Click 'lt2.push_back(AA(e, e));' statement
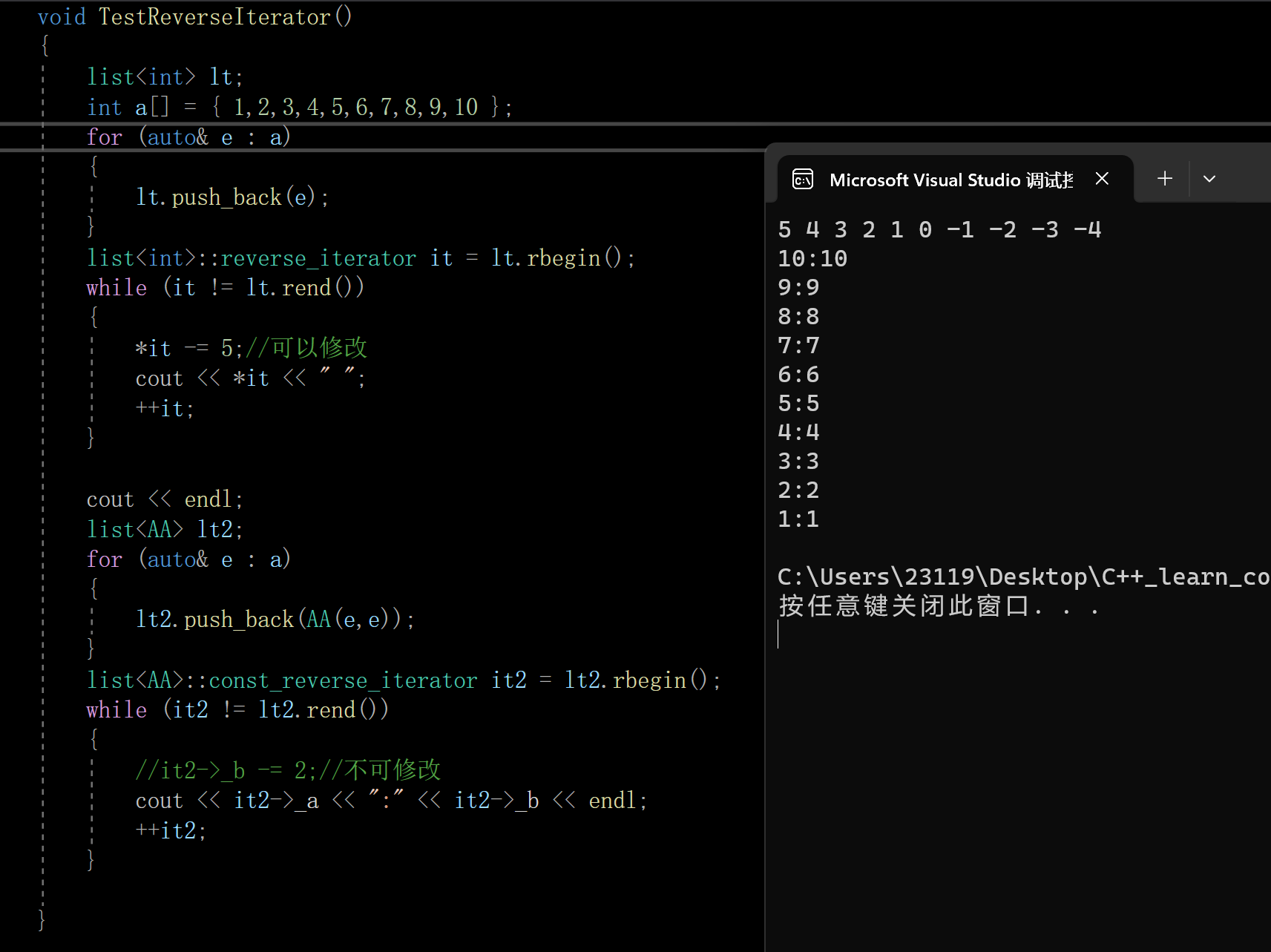This screenshot has width=1271, height=952. click(275, 620)
